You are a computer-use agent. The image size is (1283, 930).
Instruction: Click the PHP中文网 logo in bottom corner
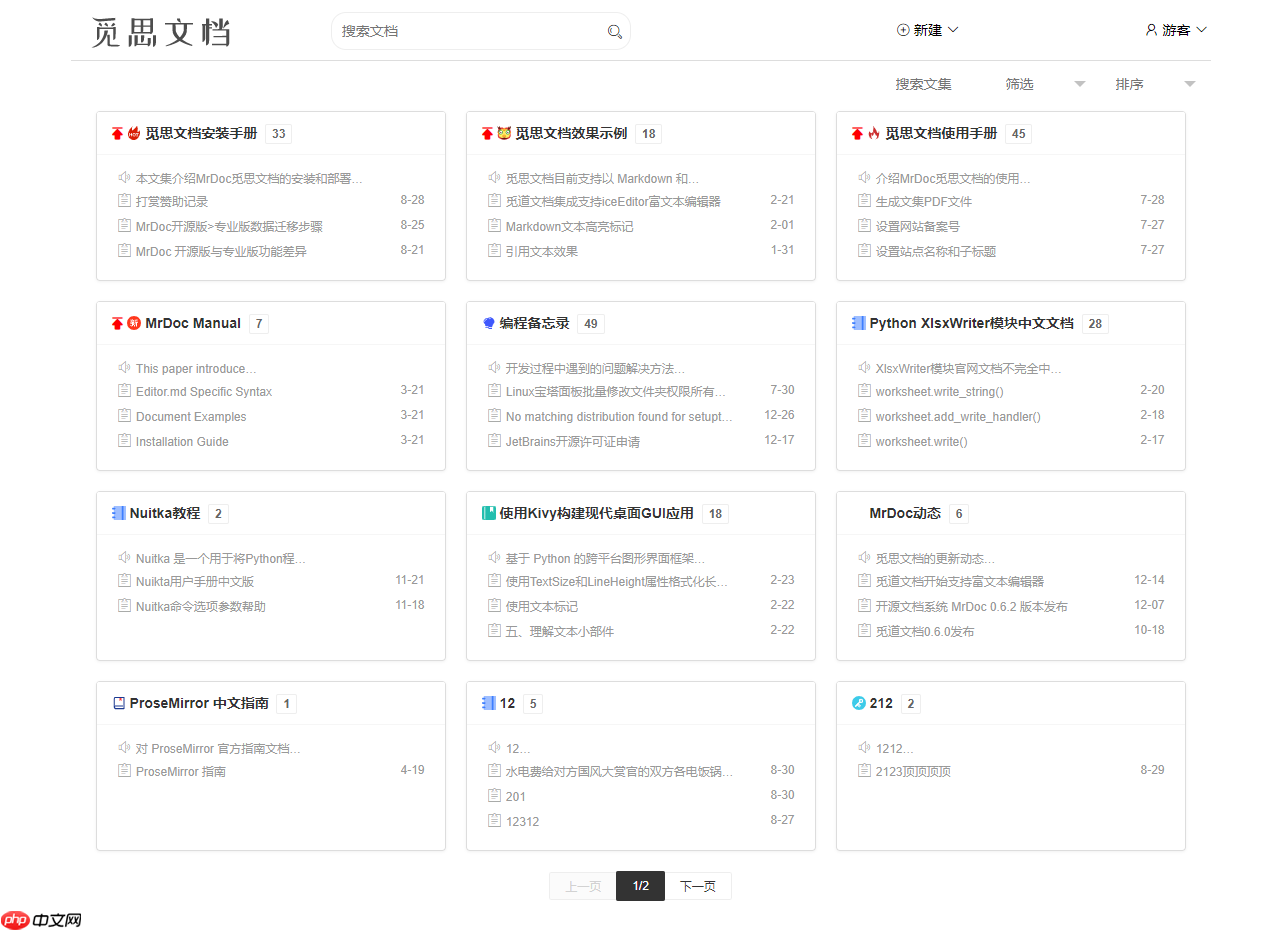(39, 920)
